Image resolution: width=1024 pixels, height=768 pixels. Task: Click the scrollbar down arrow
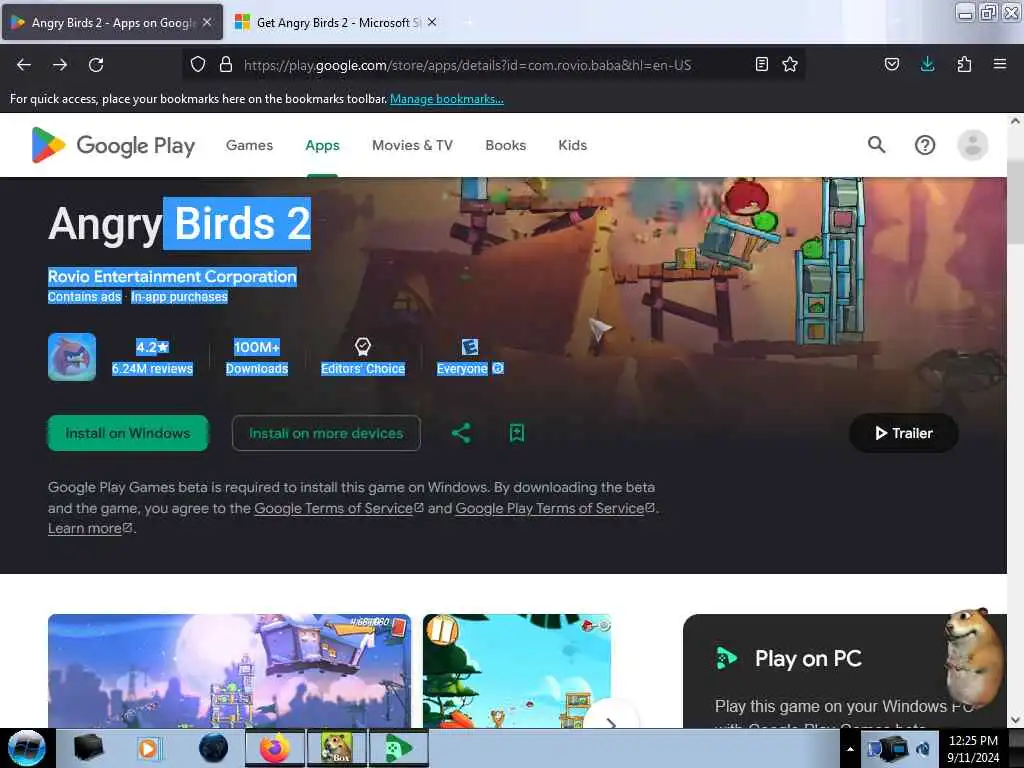click(1015, 720)
